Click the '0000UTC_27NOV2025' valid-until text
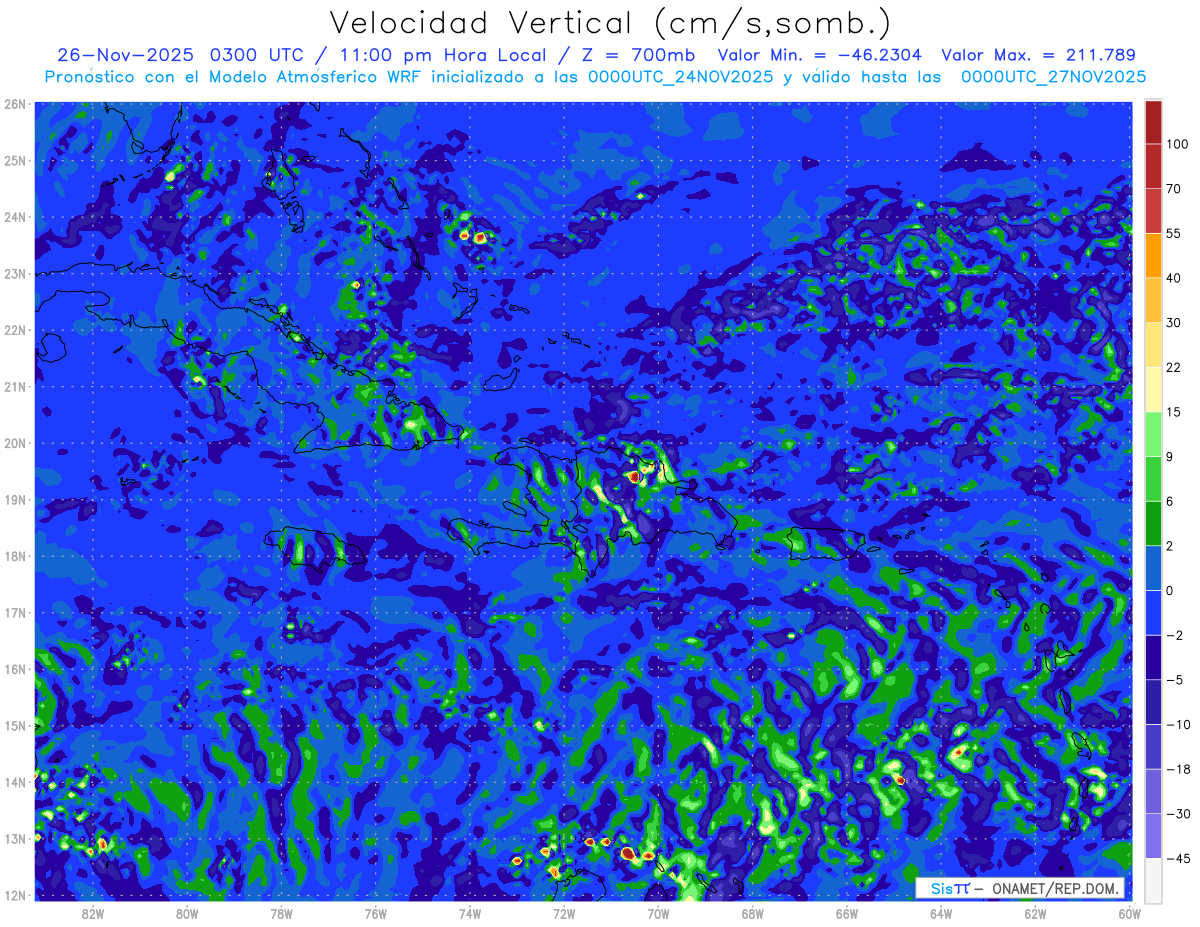The height and width of the screenshot is (927, 1200). tap(1053, 77)
